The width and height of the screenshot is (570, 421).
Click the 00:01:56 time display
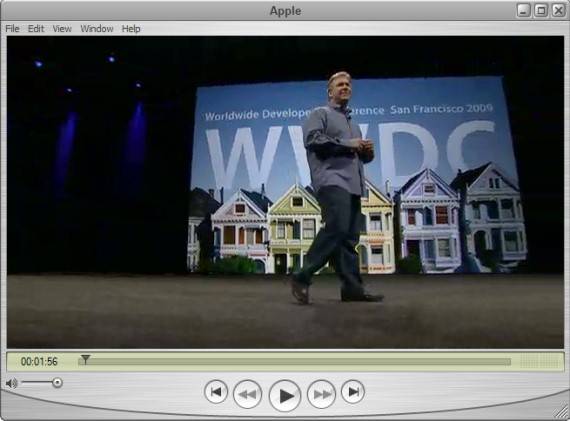pyautogui.click(x=39, y=361)
